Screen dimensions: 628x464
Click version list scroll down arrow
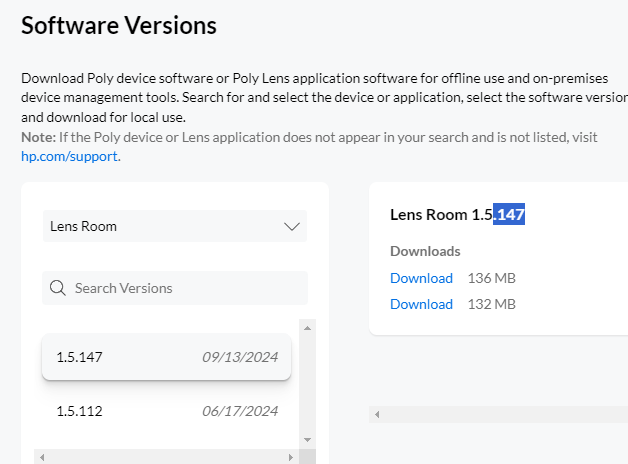[x=307, y=440]
